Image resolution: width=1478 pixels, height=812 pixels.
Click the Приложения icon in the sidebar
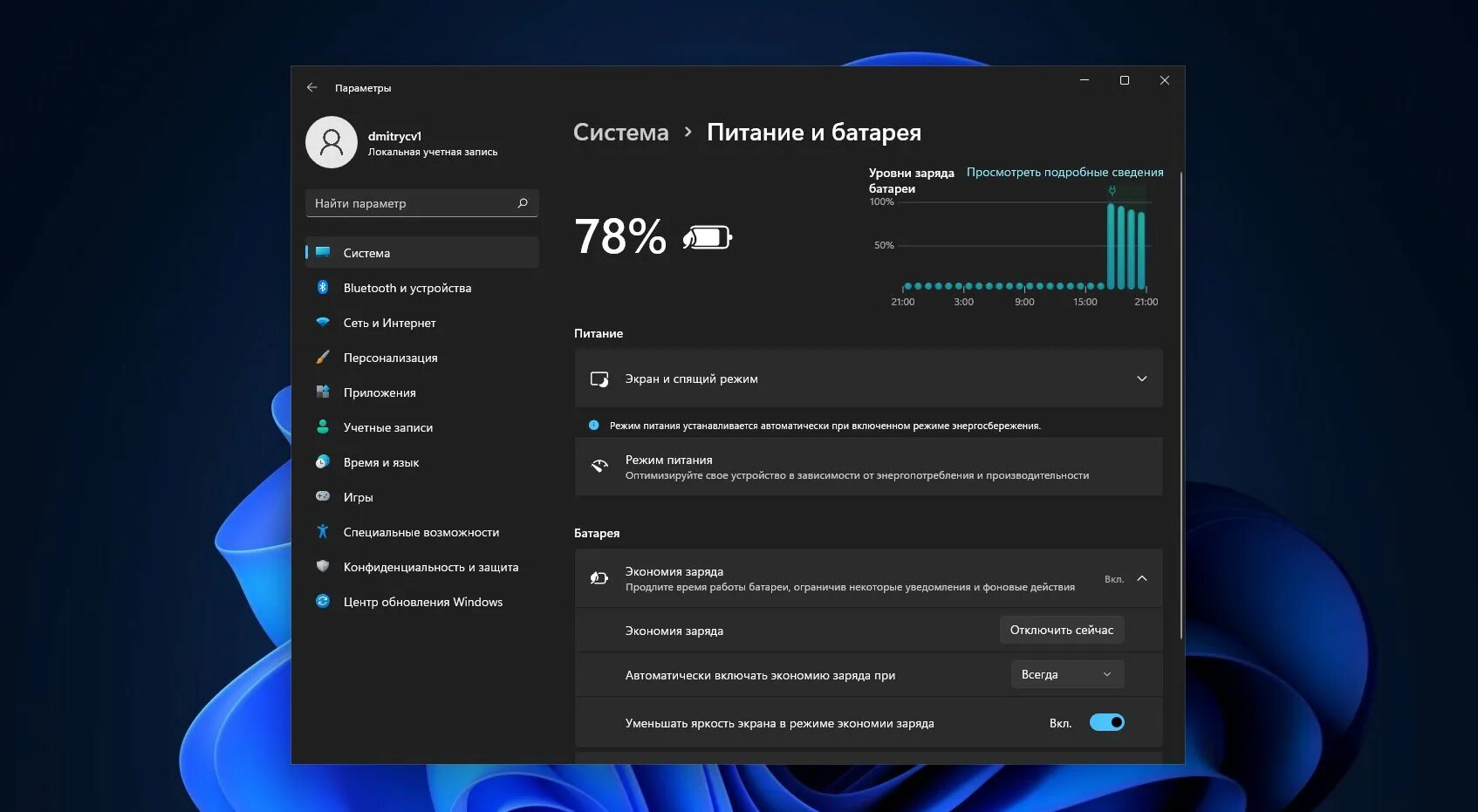click(323, 392)
